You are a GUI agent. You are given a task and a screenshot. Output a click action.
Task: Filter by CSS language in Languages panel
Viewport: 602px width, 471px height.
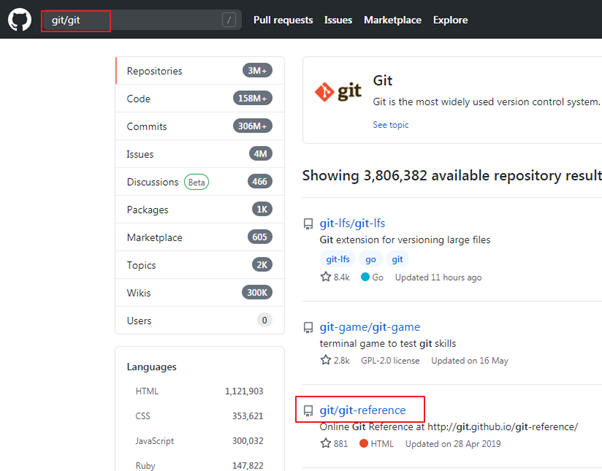tap(199, 416)
